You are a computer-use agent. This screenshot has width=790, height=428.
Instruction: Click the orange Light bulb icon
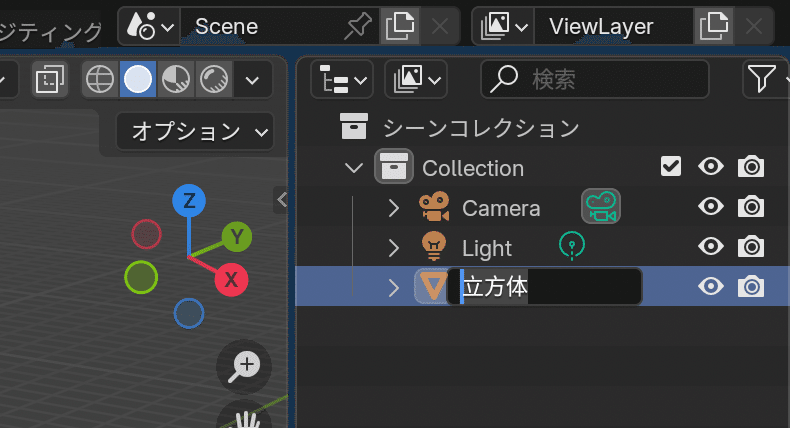click(434, 247)
